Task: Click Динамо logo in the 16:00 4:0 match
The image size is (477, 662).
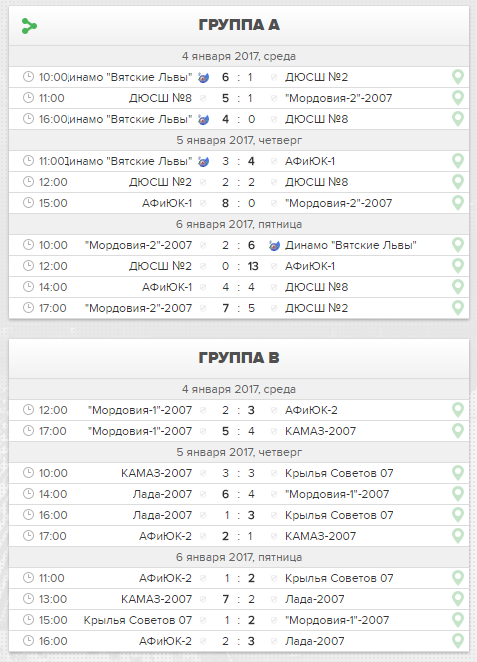Action: coord(203,119)
